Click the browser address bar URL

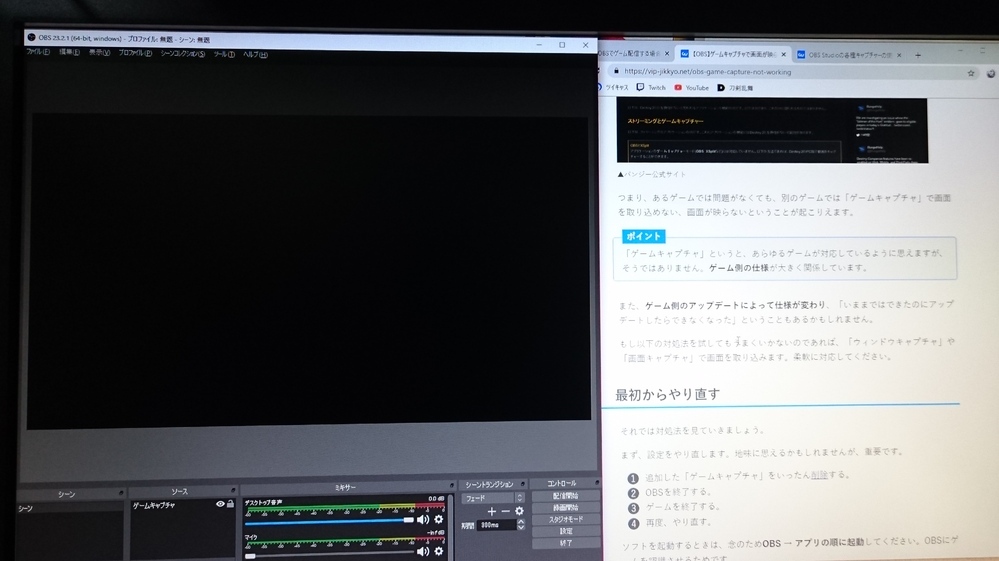click(x=707, y=72)
